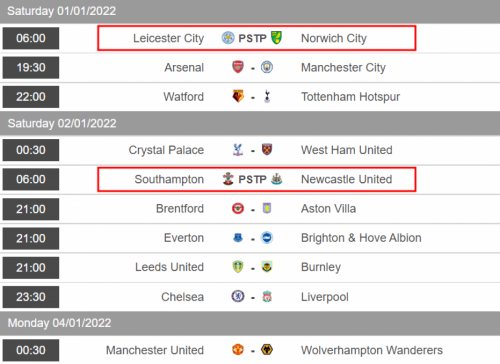Click the 19:30 kickoff time box
Viewport: 500px width, 364px height.
[x=31, y=67]
